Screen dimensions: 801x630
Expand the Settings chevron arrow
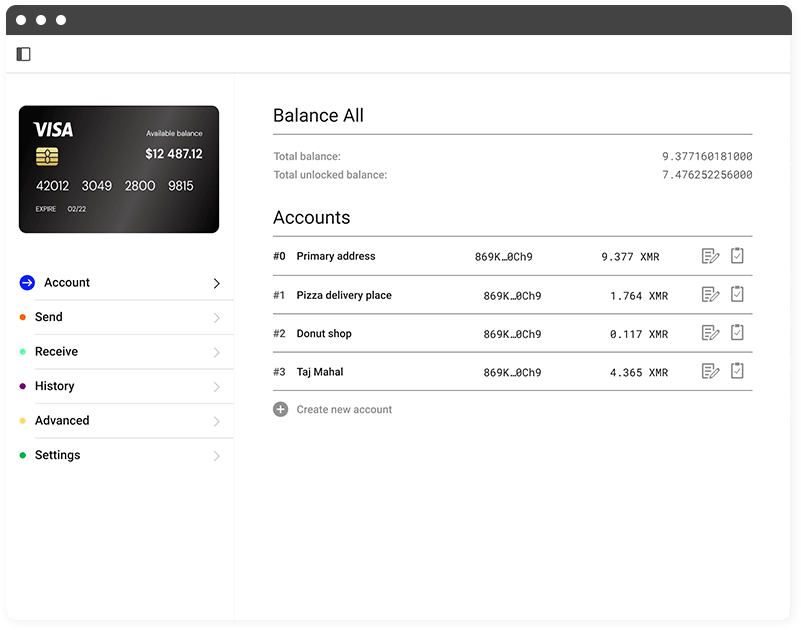[217, 456]
